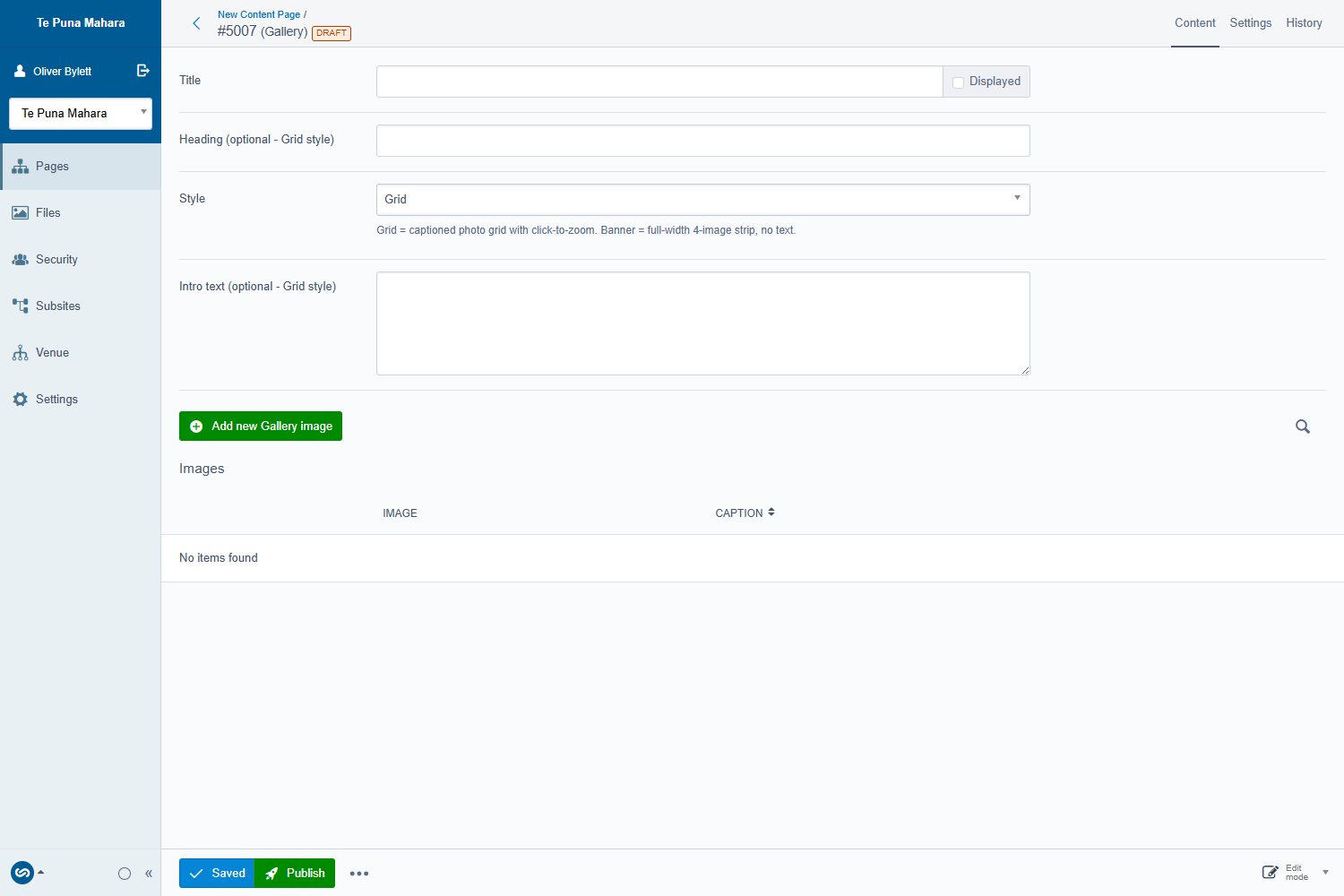1344x896 pixels.
Task: Click the Heading input field
Action: (x=703, y=141)
